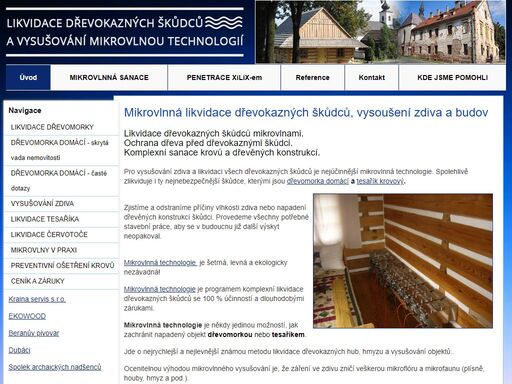Open Spolek archaických nadšenců link
Screen dimensions: 512x384
pyautogui.click(x=55, y=367)
